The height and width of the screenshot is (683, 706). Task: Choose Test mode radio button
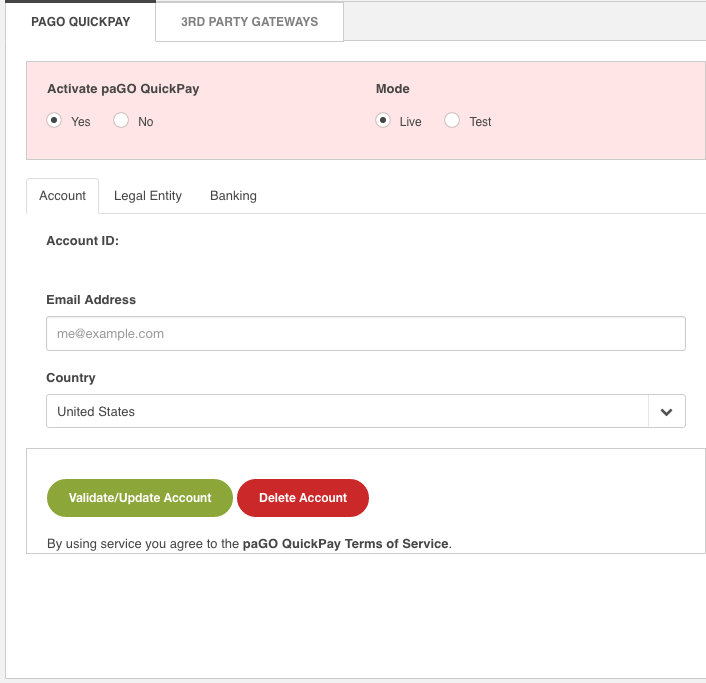(x=452, y=121)
